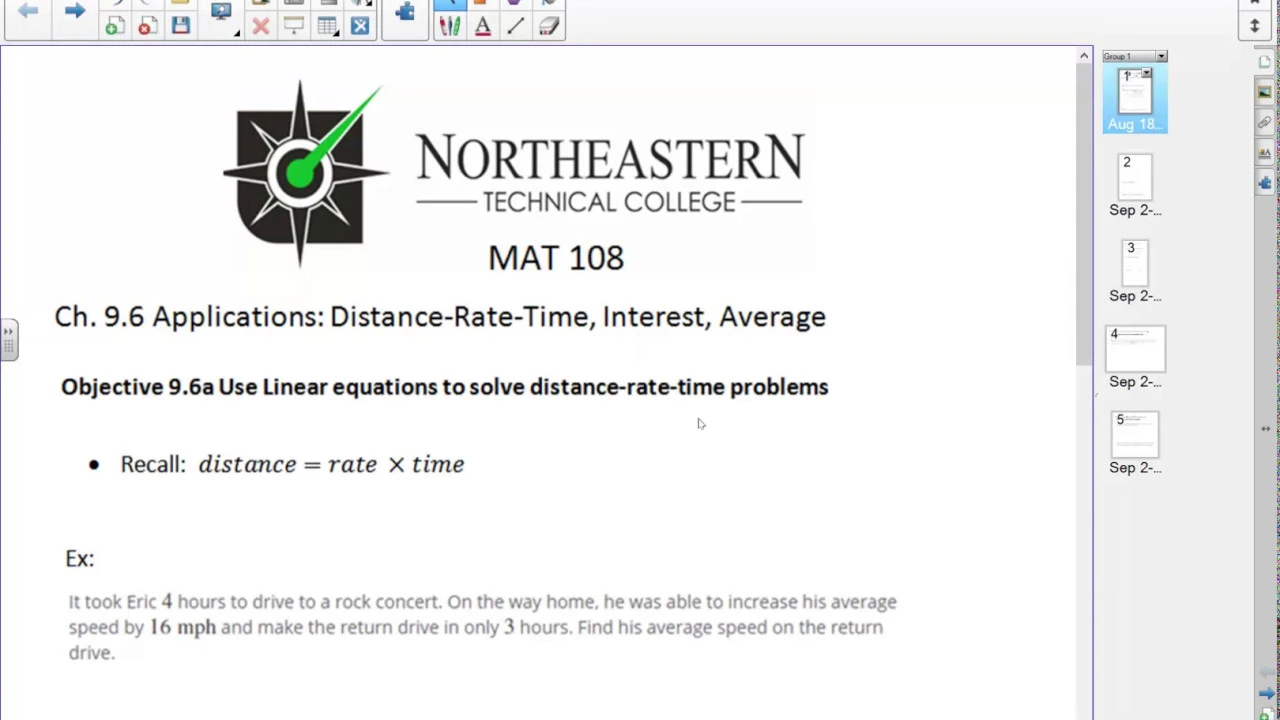Screen dimensions: 1280x720
Task: Click the 'Ex:' label
Action: click(x=80, y=559)
